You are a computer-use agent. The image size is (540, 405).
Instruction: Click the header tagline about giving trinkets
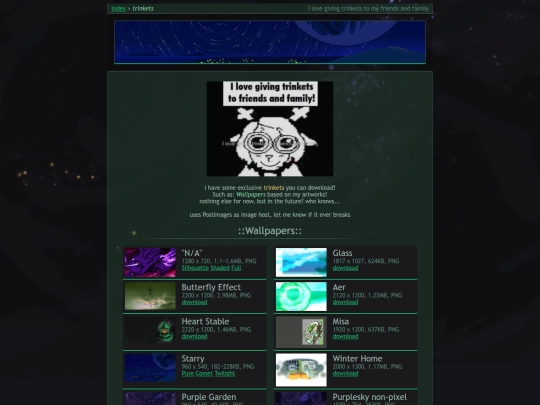click(x=368, y=9)
